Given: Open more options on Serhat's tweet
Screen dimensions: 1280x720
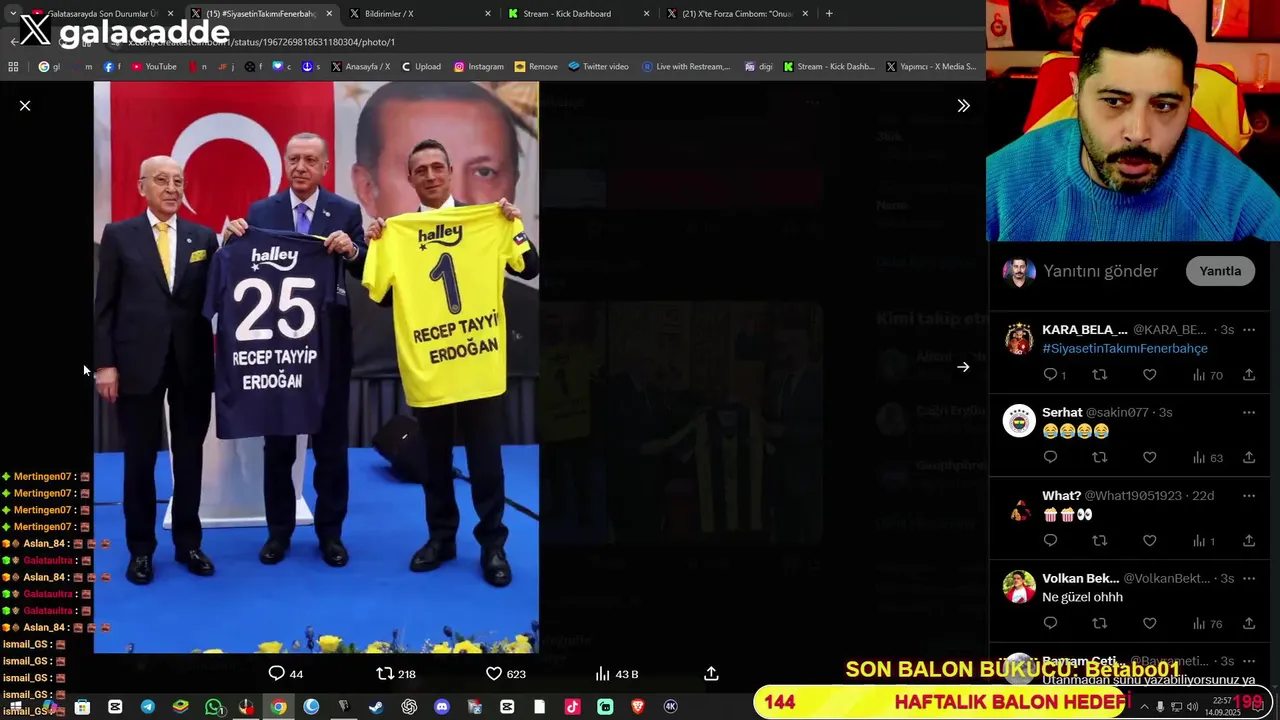Looking at the screenshot, I should click(x=1249, y=412).
